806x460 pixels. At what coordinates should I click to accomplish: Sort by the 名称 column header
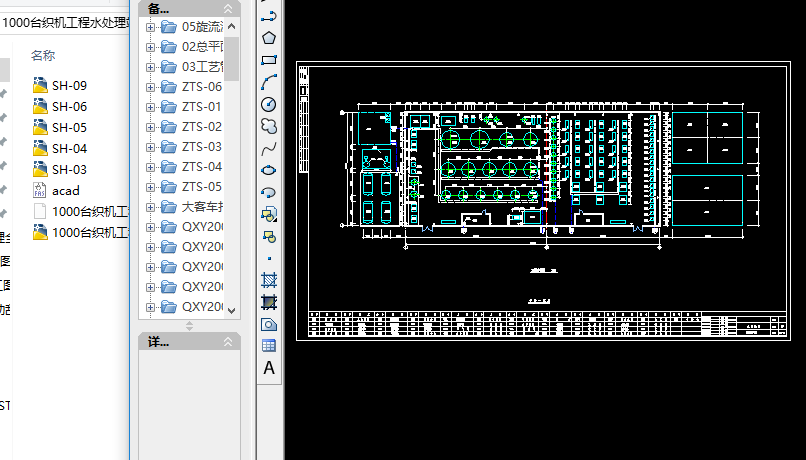click(x=43, y=56)
